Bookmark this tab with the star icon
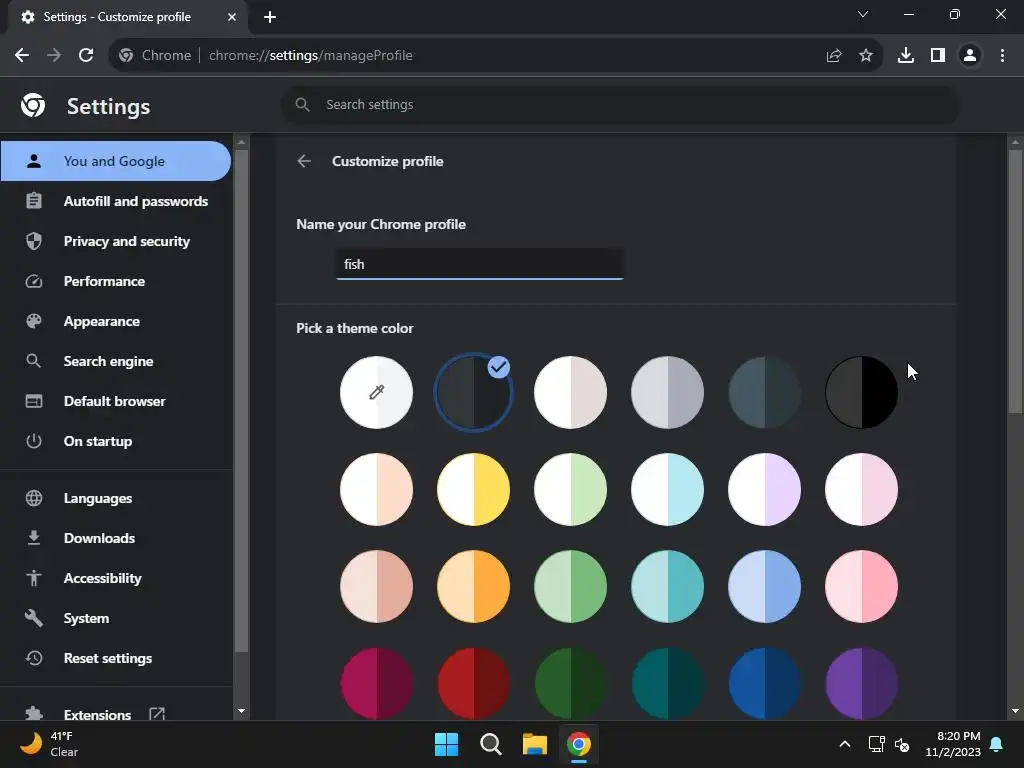Screen dimensions: 1024x768 [866, 56]
